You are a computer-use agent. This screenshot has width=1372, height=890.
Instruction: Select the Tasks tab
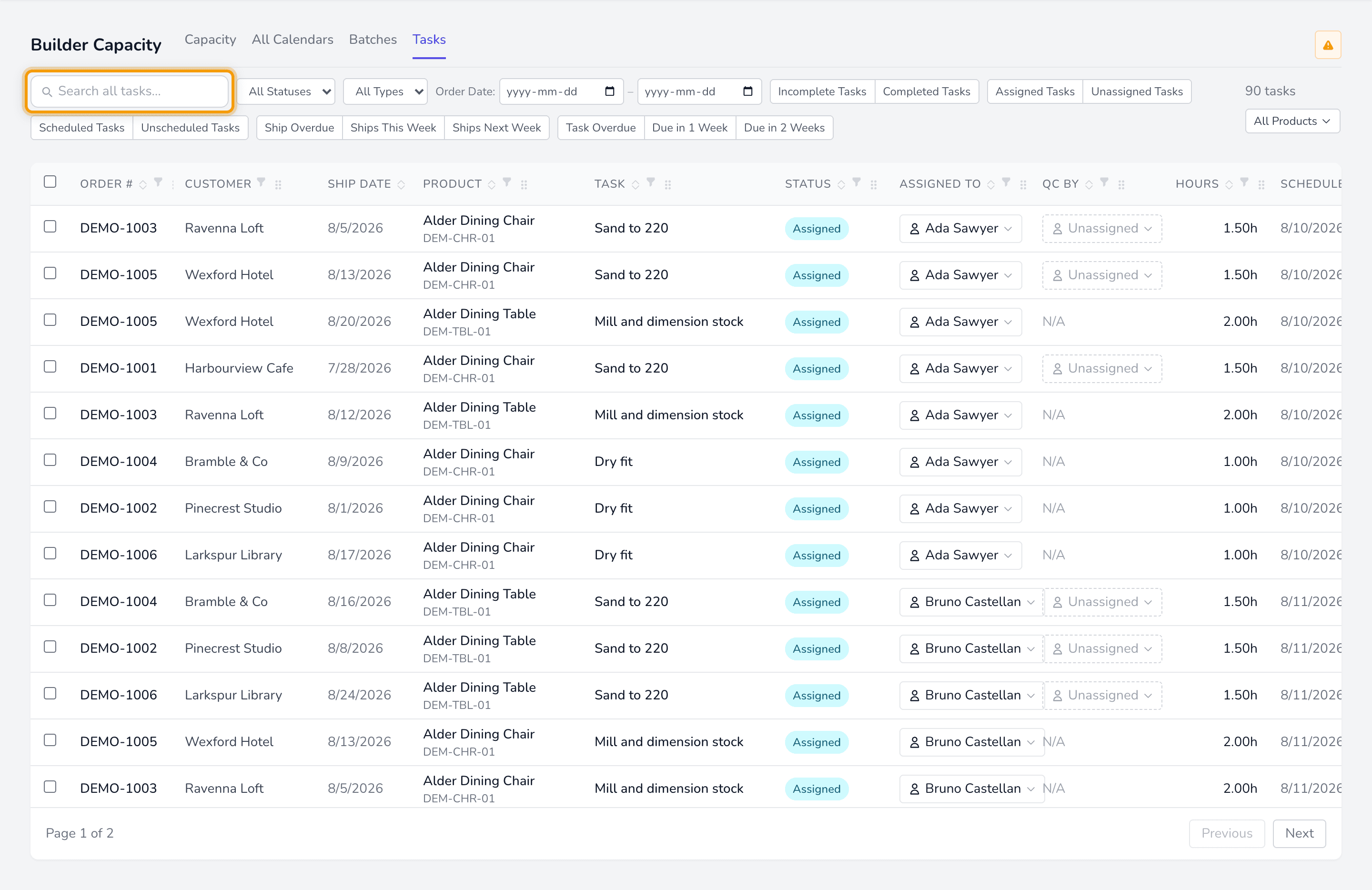pos(429,39)
